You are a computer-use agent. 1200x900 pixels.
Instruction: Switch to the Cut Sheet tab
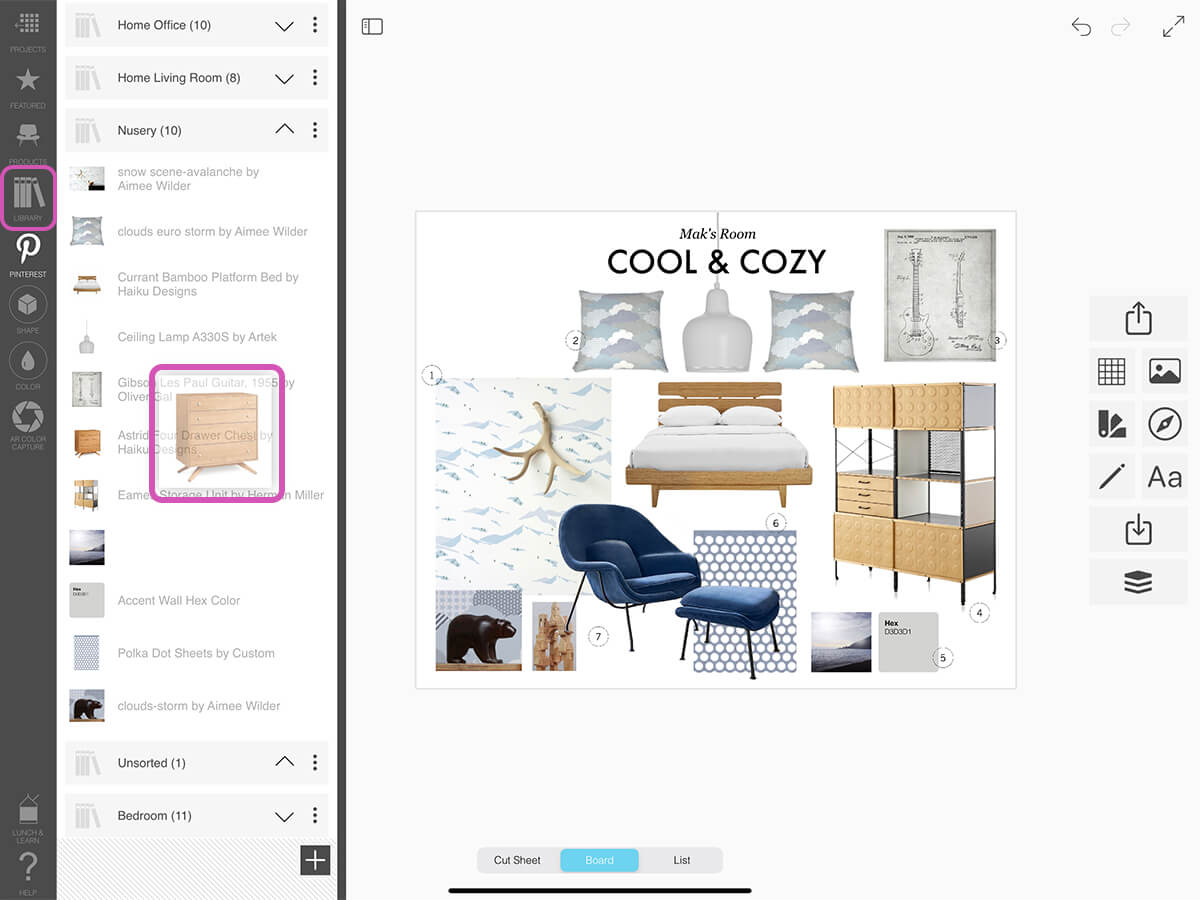[517, 860]
